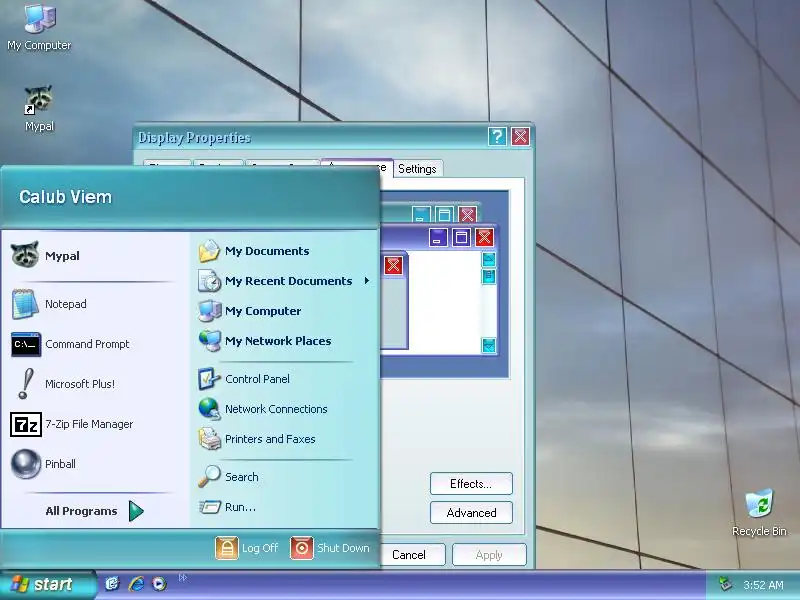Click Show Desktop quick launch icon
Viewport: 800px width, 600px height.
(112, 584)
